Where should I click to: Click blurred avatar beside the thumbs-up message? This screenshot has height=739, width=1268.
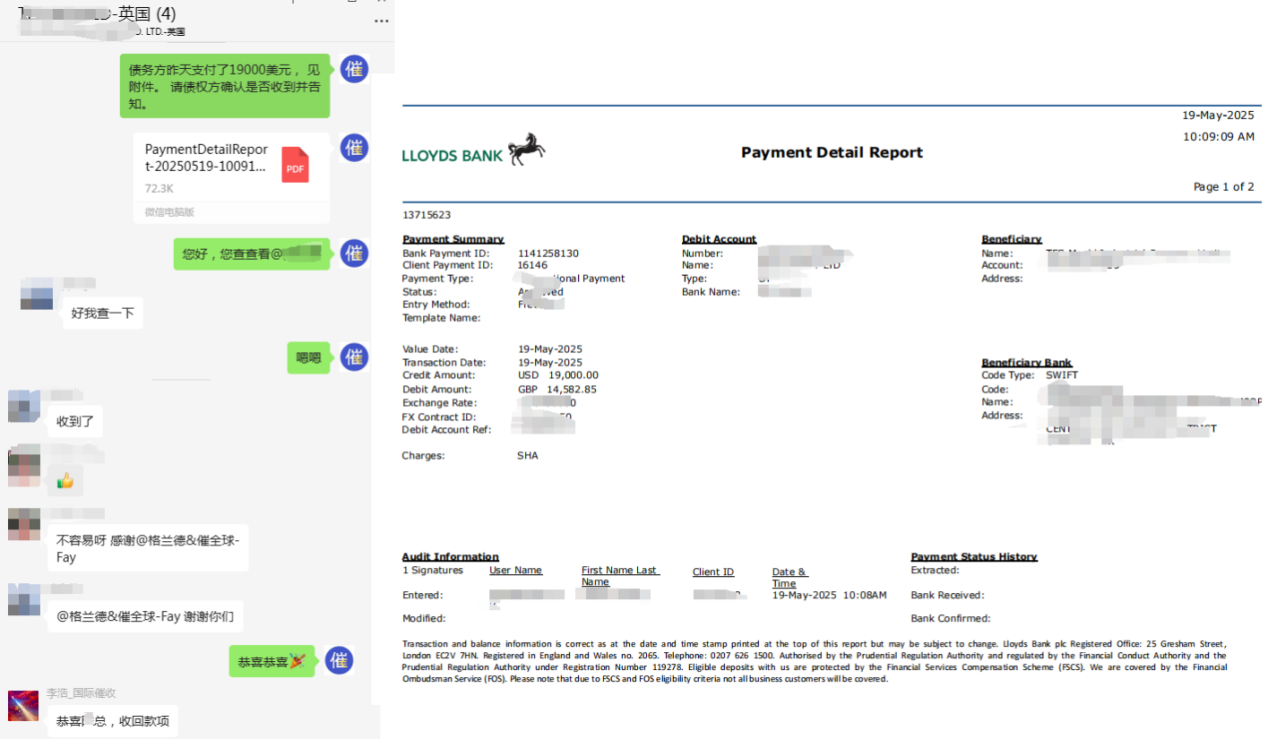click(24, 467)
